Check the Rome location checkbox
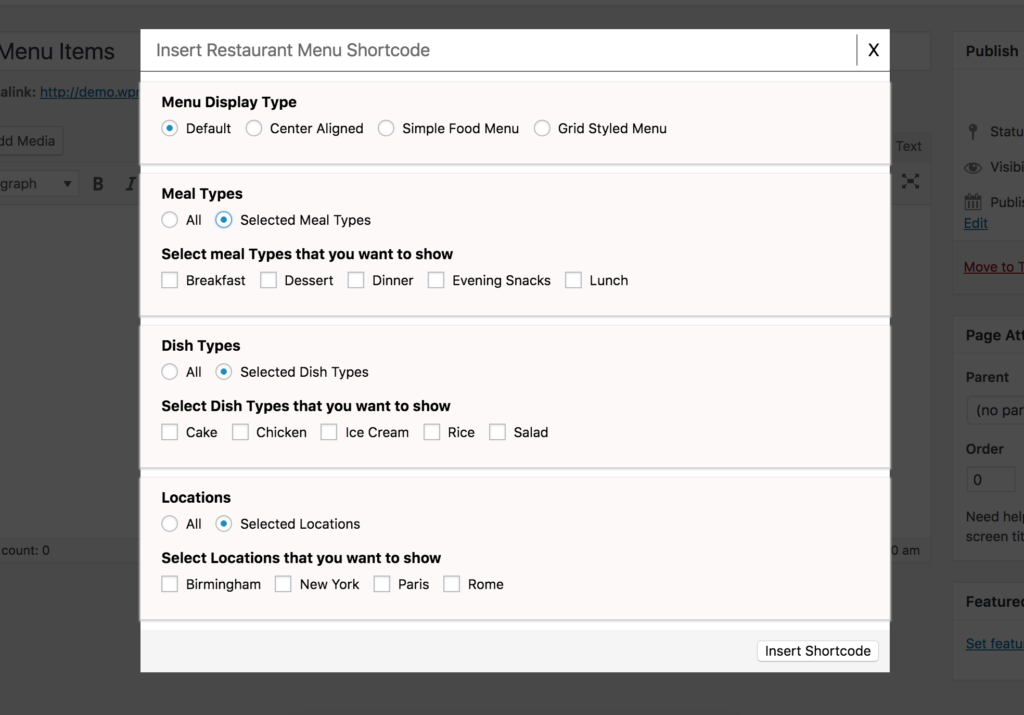Image resolution: width=1024 pixels, height=715 pixels. [x=452, y=584]
